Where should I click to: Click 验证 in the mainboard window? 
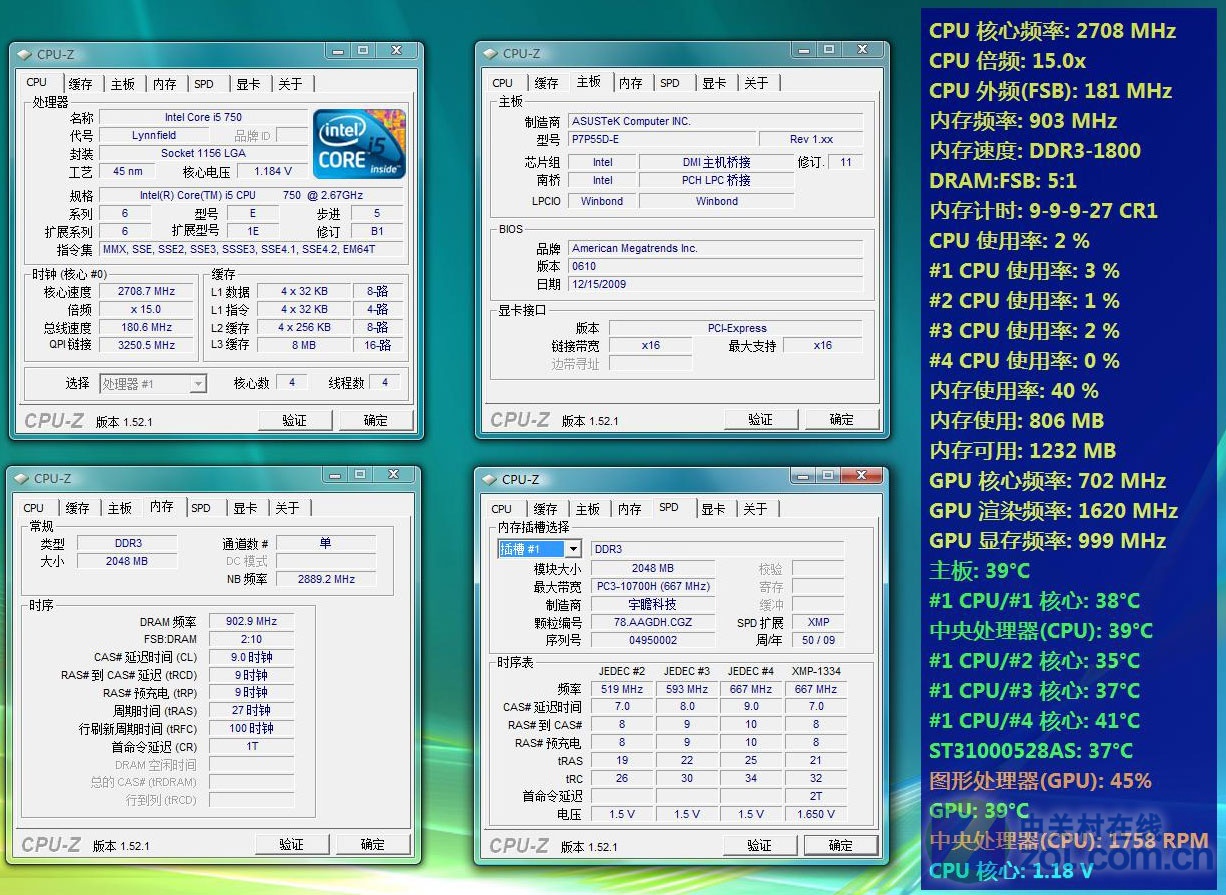click(x=760, y=419)
